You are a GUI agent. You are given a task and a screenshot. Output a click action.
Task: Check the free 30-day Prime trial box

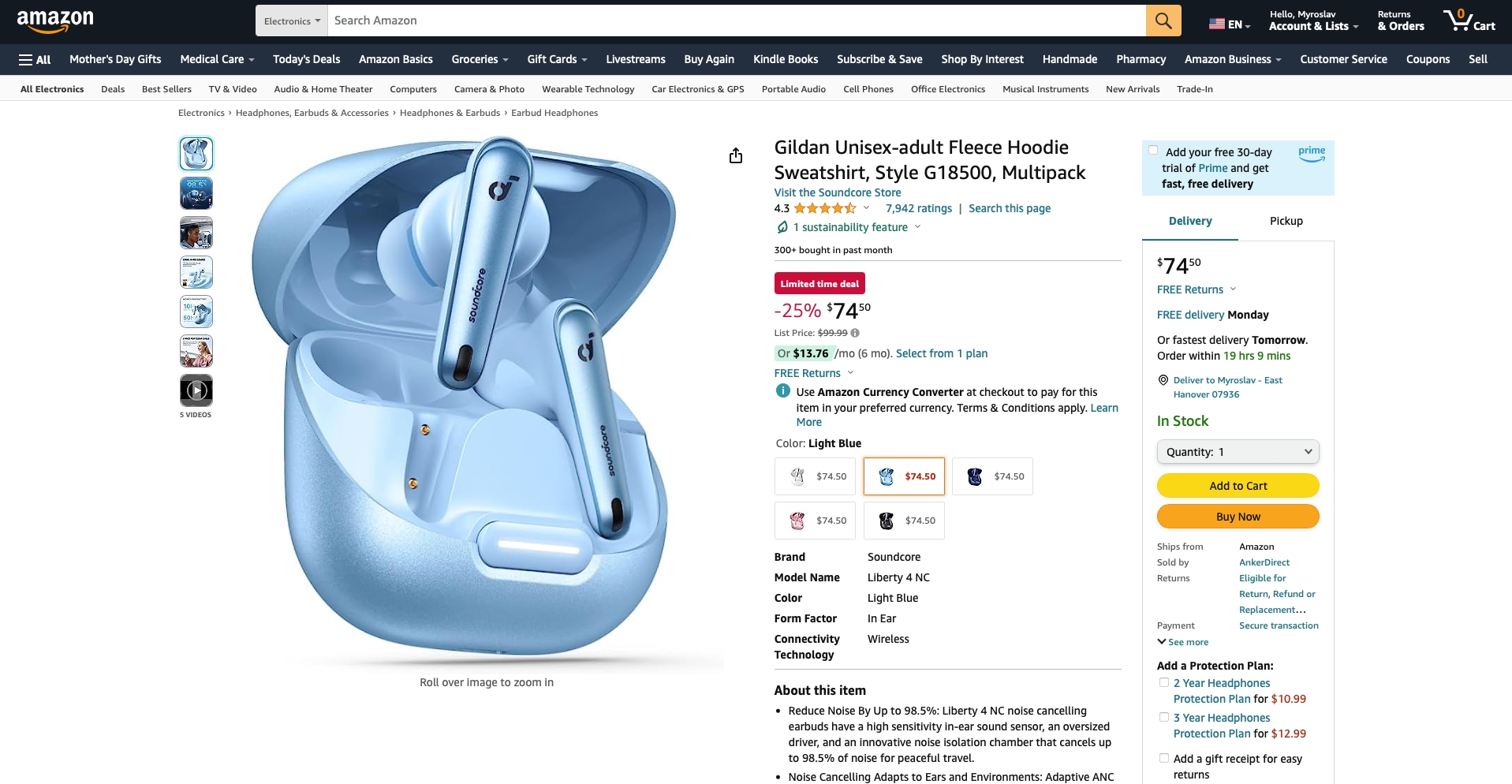(1153, 151)
